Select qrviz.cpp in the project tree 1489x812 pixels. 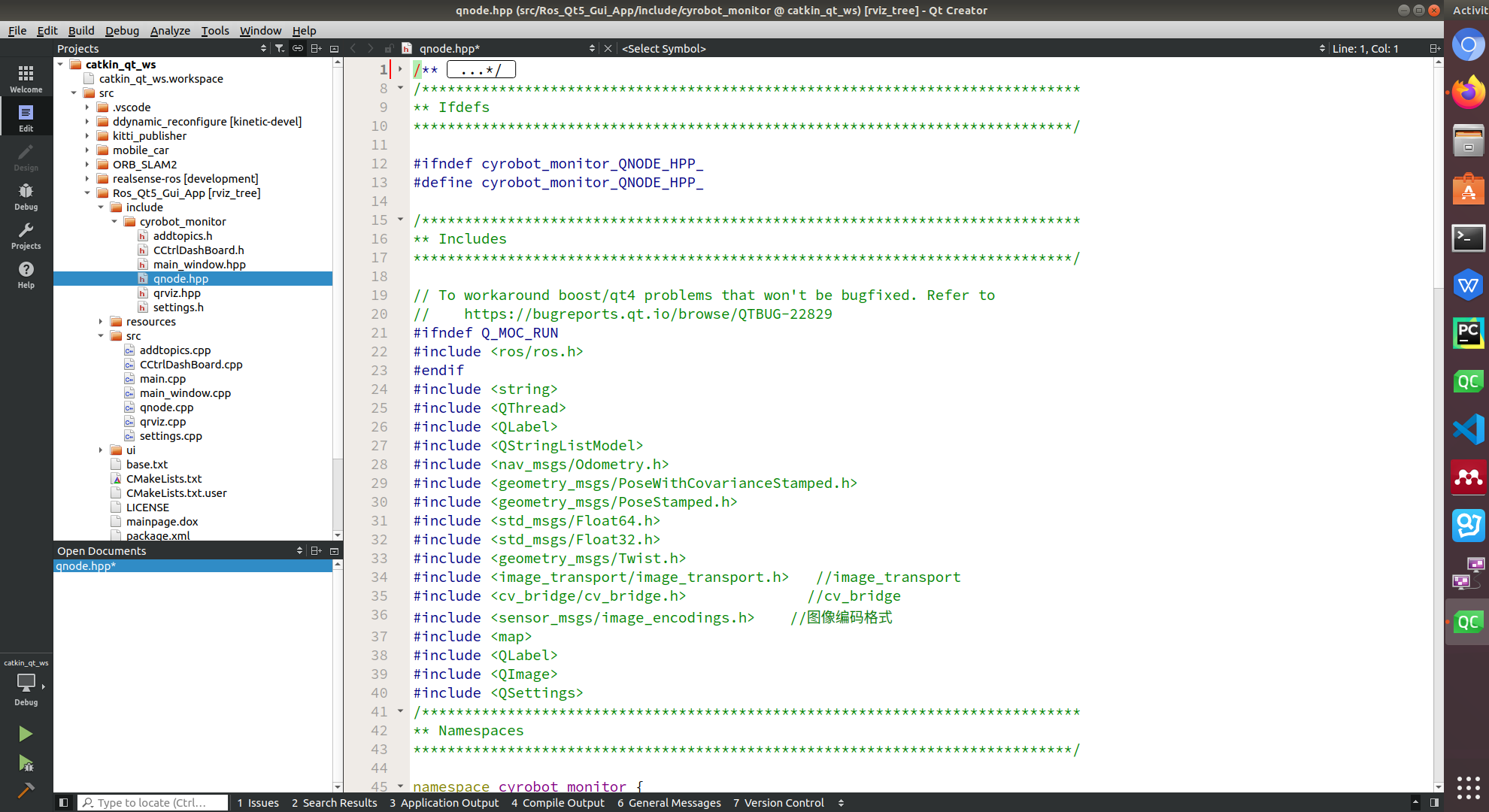[x=162, y=422]
